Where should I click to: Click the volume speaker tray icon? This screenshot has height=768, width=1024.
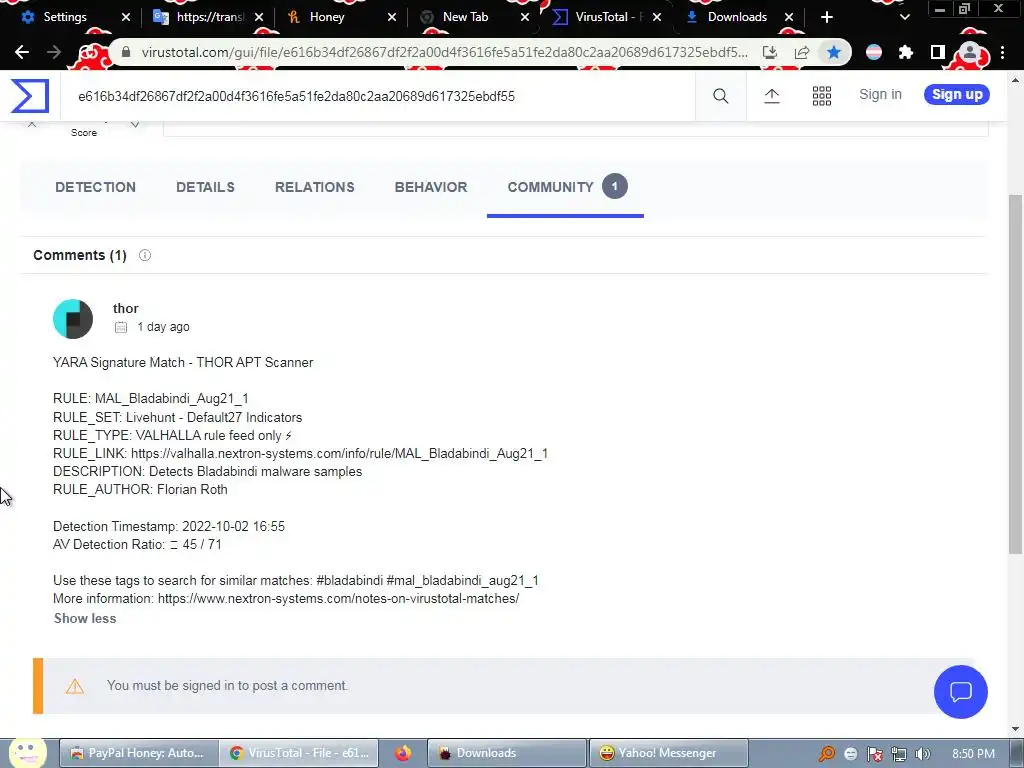coord(923,754)
